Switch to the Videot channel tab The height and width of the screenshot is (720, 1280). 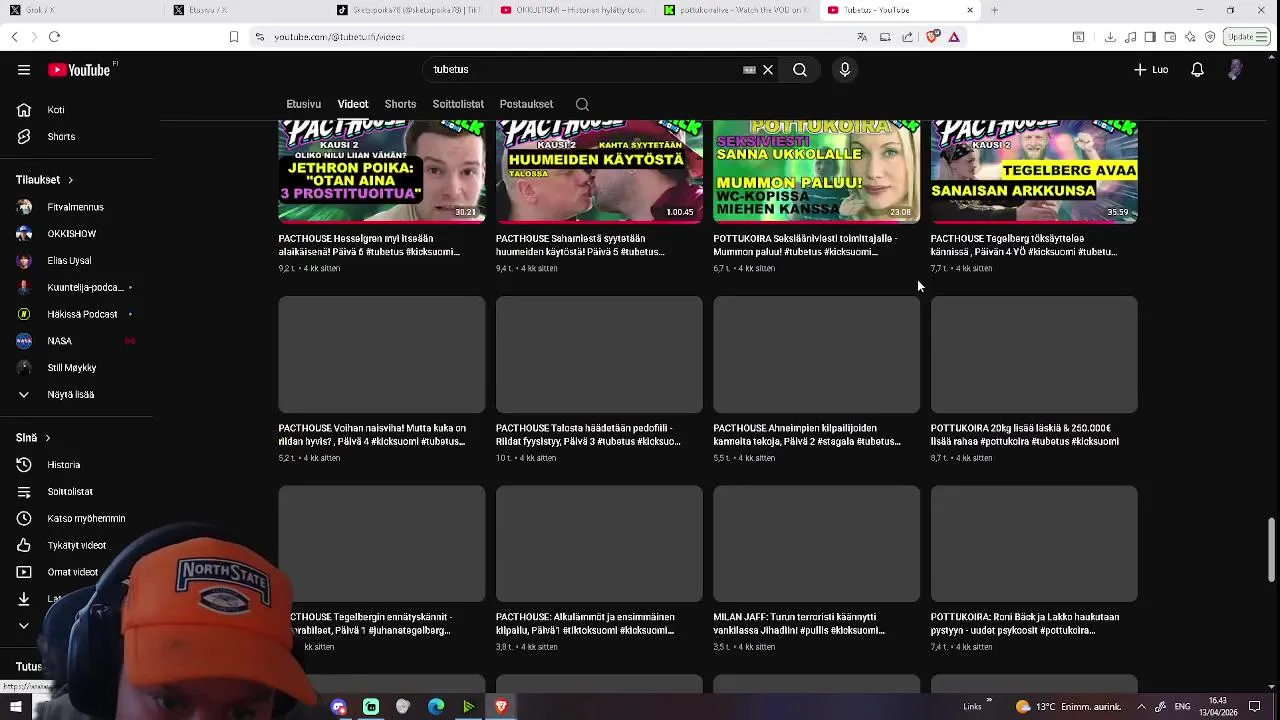click(353, 104)
